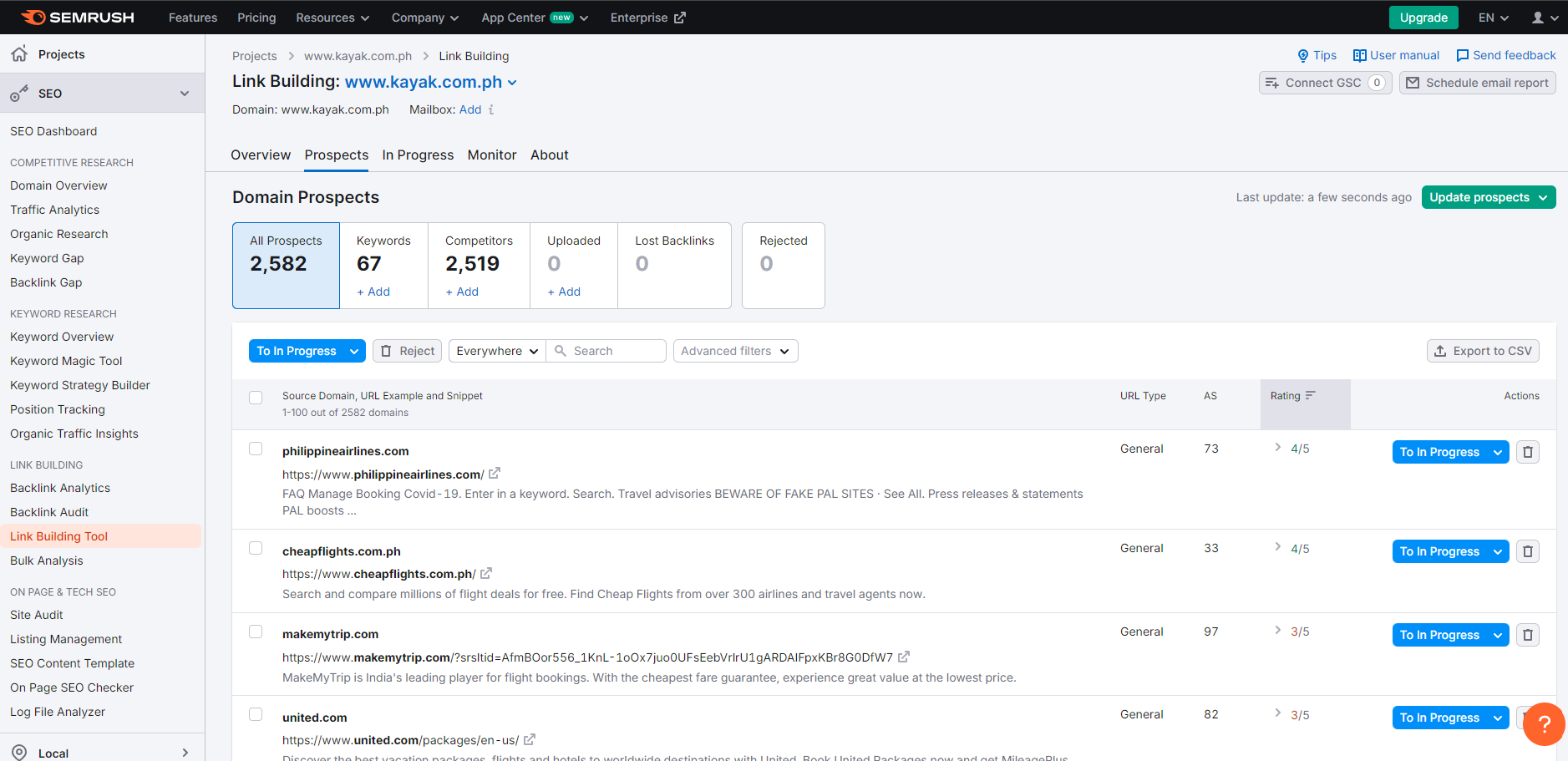The width and height of the screenshot is (1568, 761).
Task: Click the Send feedback chat icon
Action: tap(1462, 56)
